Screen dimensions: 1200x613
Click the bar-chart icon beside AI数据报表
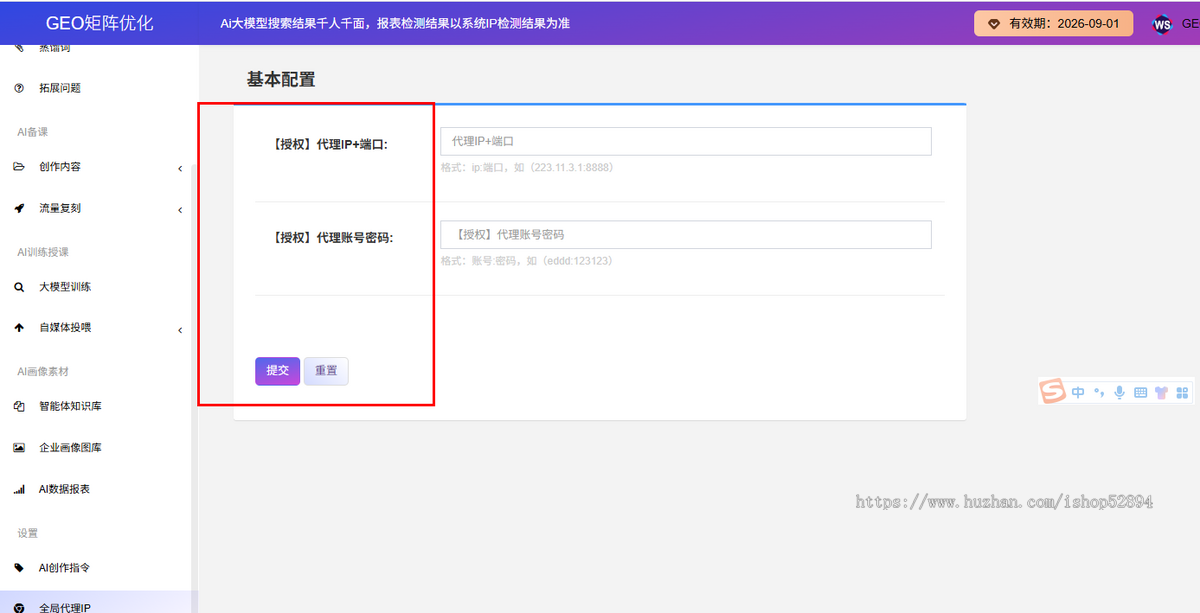(19, 490)
